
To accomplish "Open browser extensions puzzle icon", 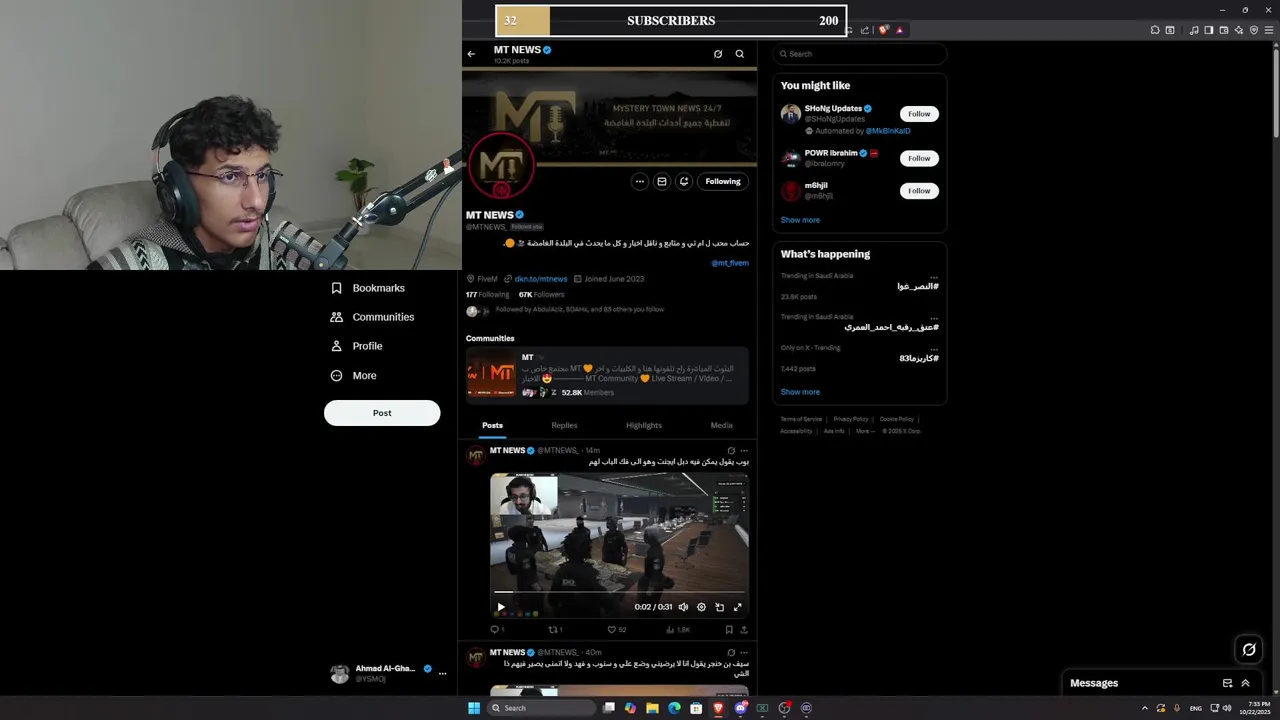I will tap(1155, 30).
